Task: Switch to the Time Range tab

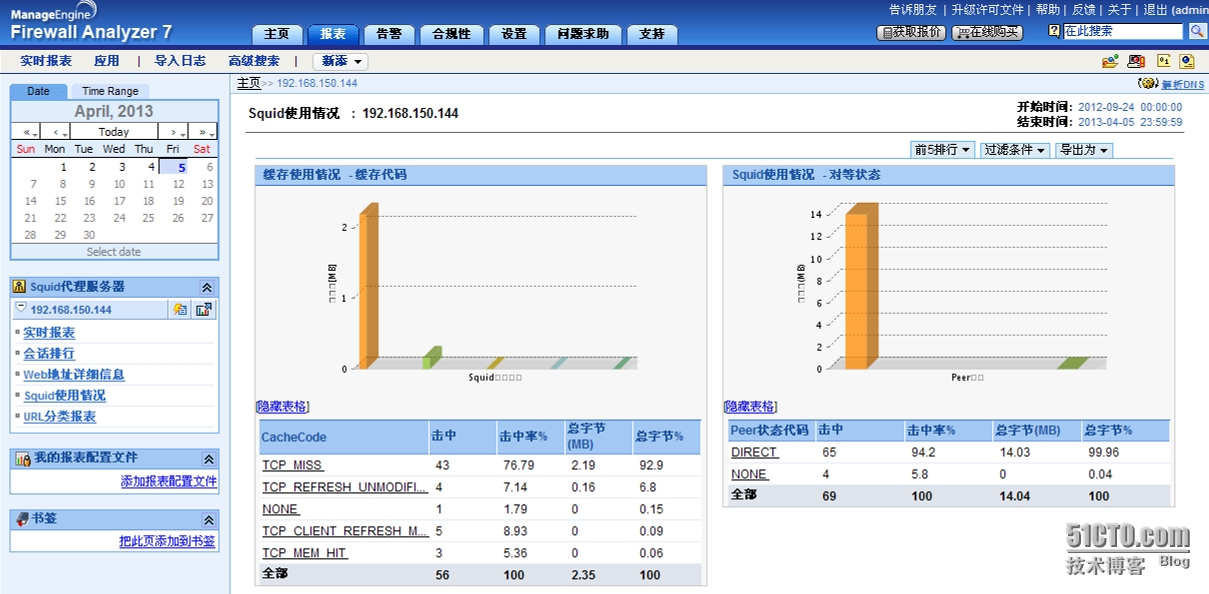Action: tap(110, 91)
